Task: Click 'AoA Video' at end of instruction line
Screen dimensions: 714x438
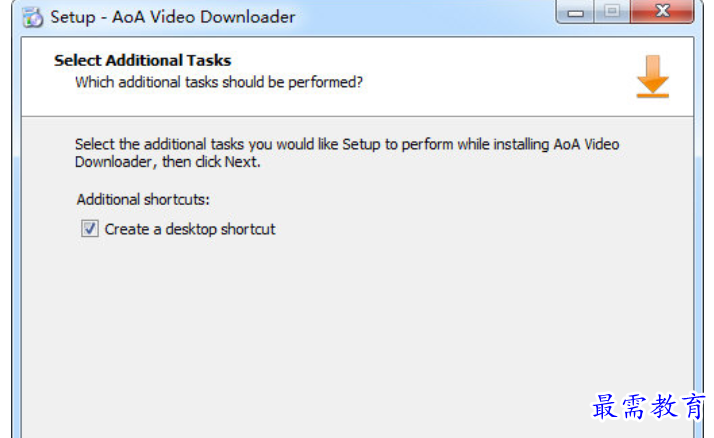Action: click(x=586, y=144)
